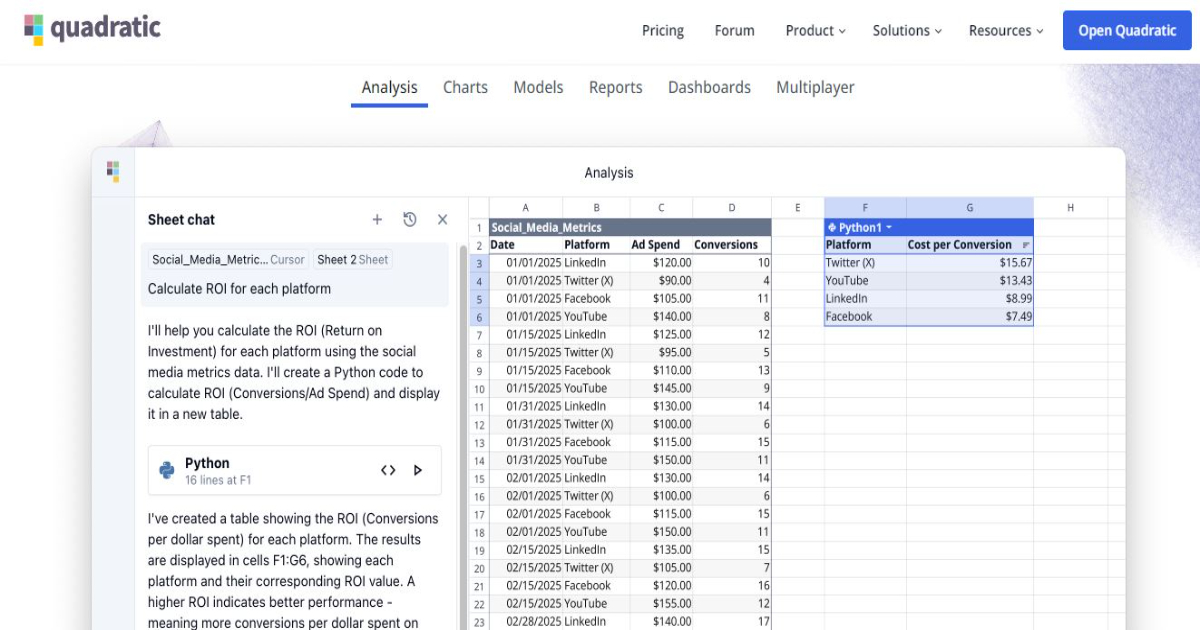Switch to the Dashboards tab
The width and height of the screenshot is (1200, 630).
pyautogui.click(x=709, y=88)
